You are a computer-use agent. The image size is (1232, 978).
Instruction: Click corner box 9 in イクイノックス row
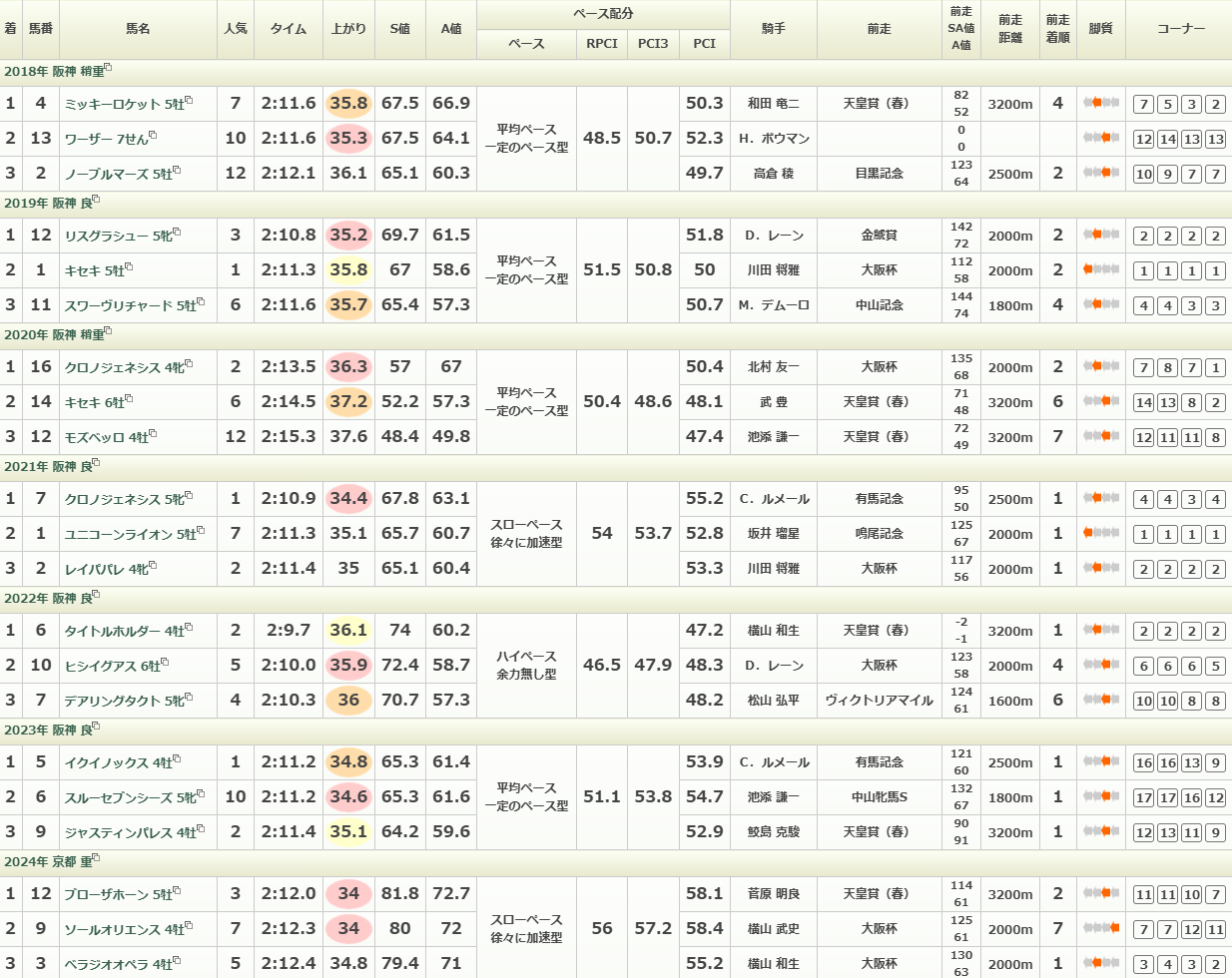click(1215, 763)
